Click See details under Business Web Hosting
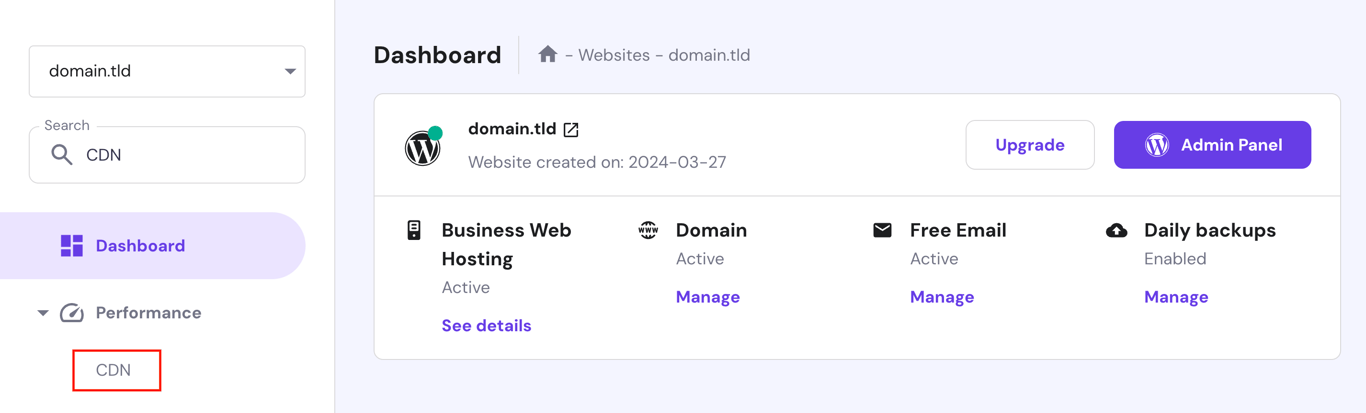The height and width of the screenshot is (413, 1366). coord(487,326)
